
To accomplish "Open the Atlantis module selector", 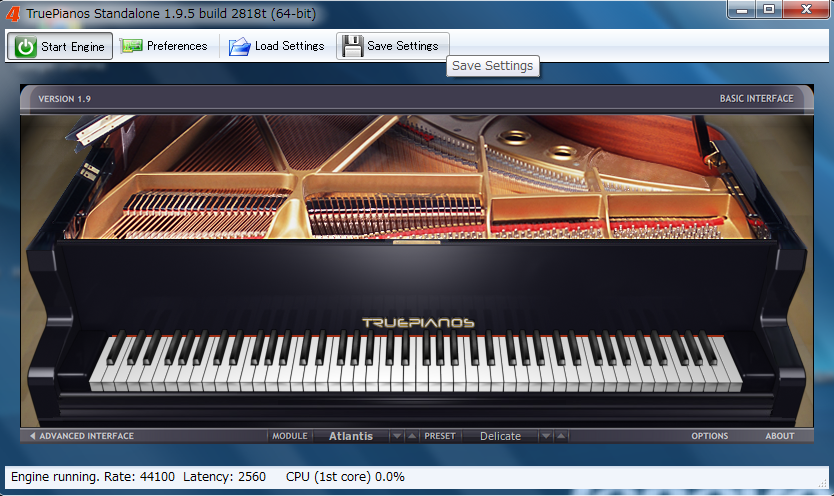I will (350, 436).
